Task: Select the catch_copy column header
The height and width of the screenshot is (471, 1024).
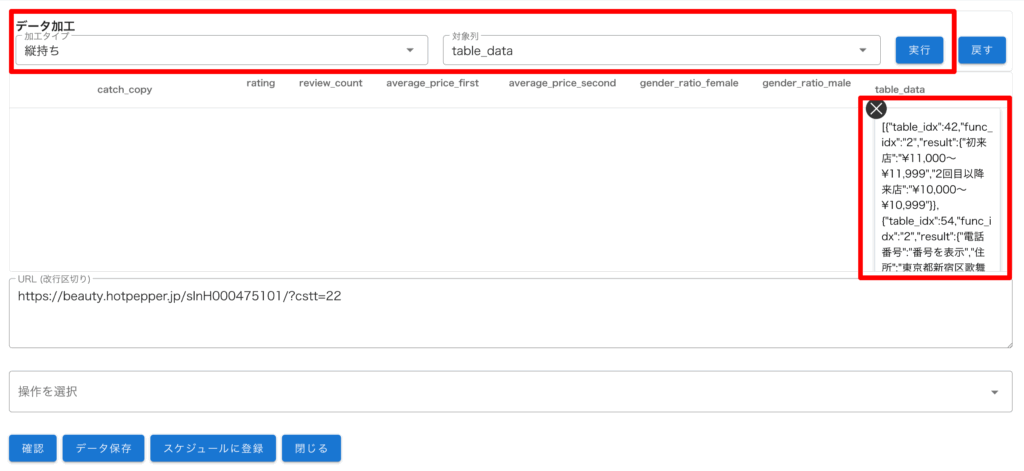Action: 125,90
